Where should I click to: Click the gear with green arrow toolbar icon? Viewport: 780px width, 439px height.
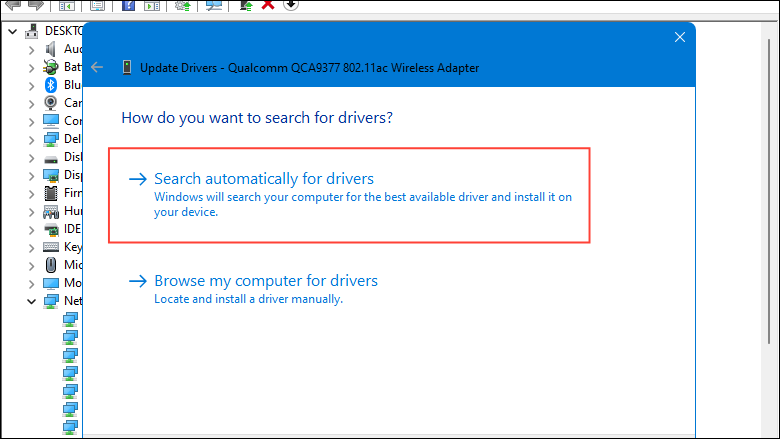point(183,6)
